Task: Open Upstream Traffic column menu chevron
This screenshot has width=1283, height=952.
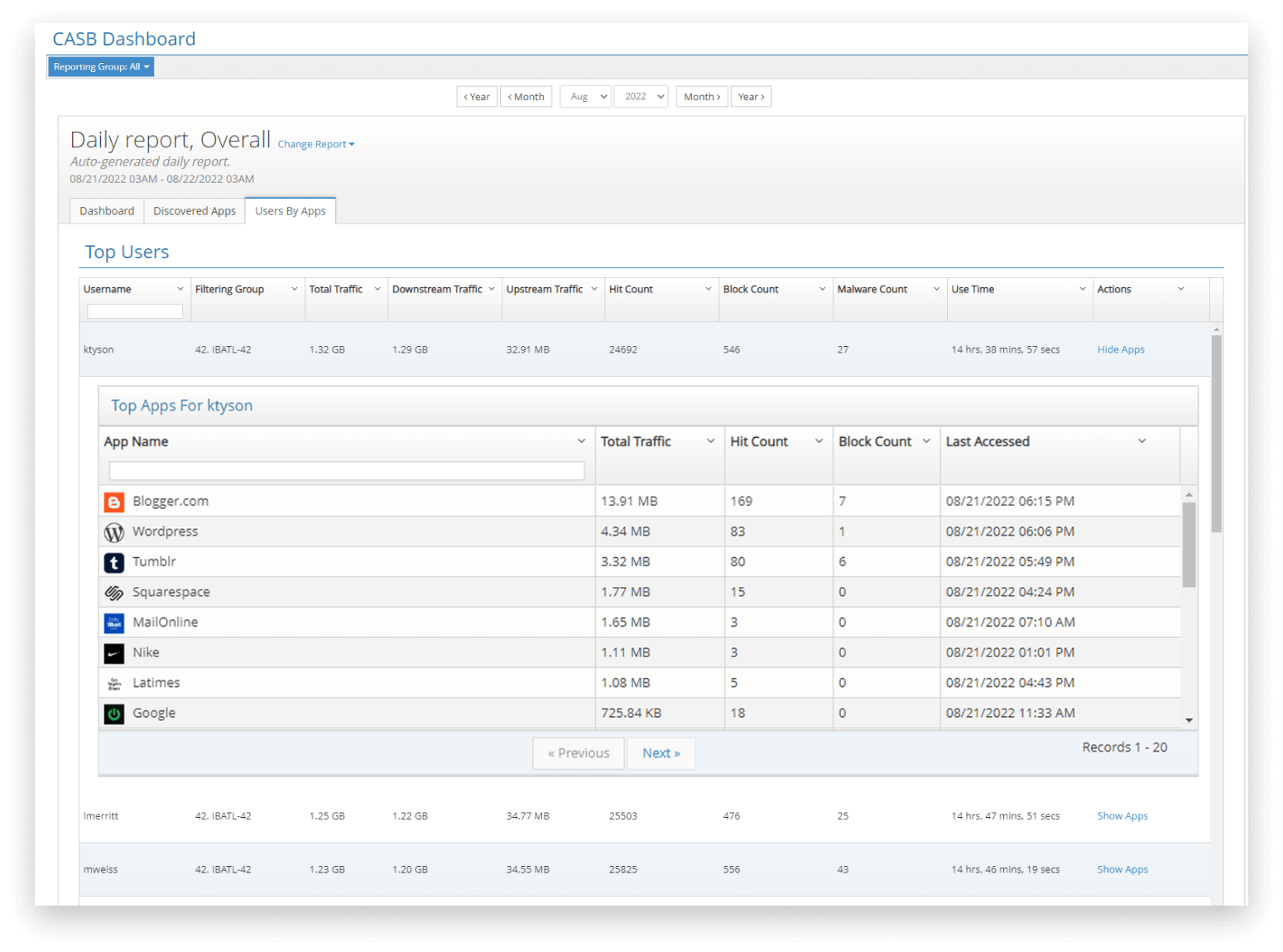Action: [x=594, y=289]
